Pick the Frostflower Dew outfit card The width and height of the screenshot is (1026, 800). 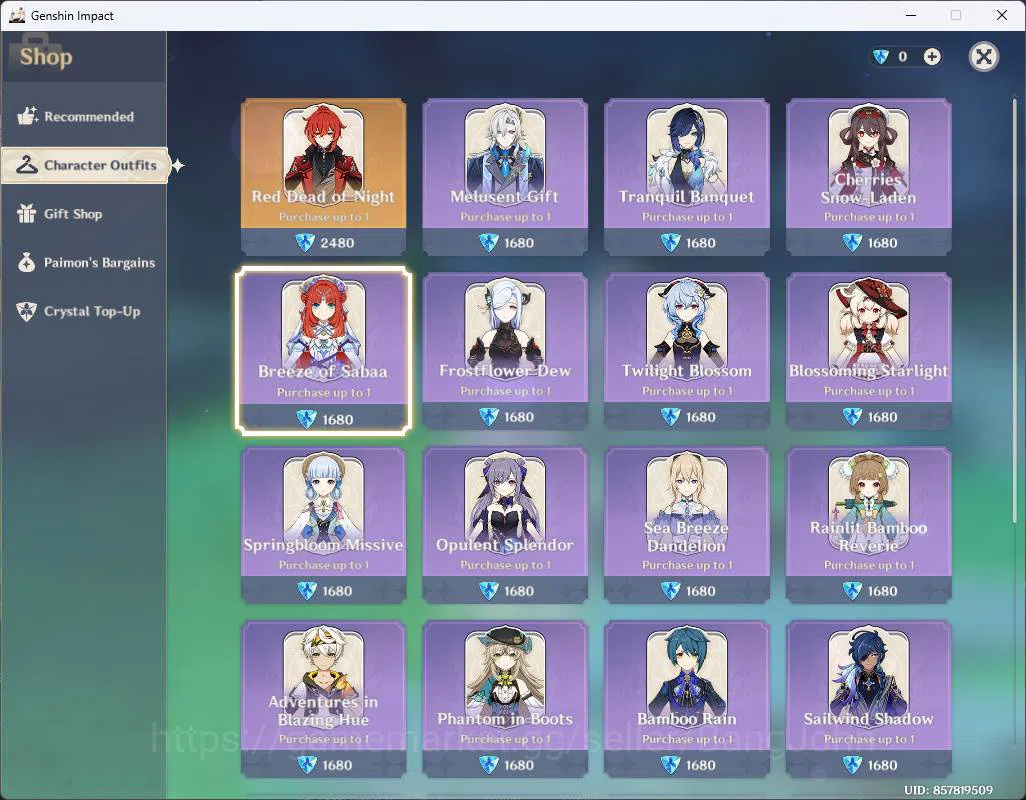505,351
